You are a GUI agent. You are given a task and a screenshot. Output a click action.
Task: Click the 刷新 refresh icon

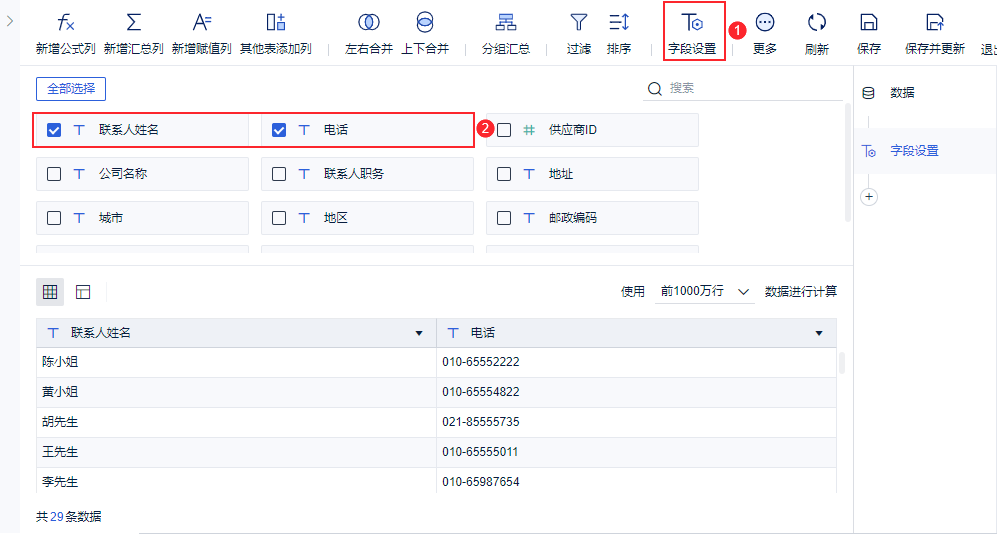pyautogui.click(x=816, y=23)
